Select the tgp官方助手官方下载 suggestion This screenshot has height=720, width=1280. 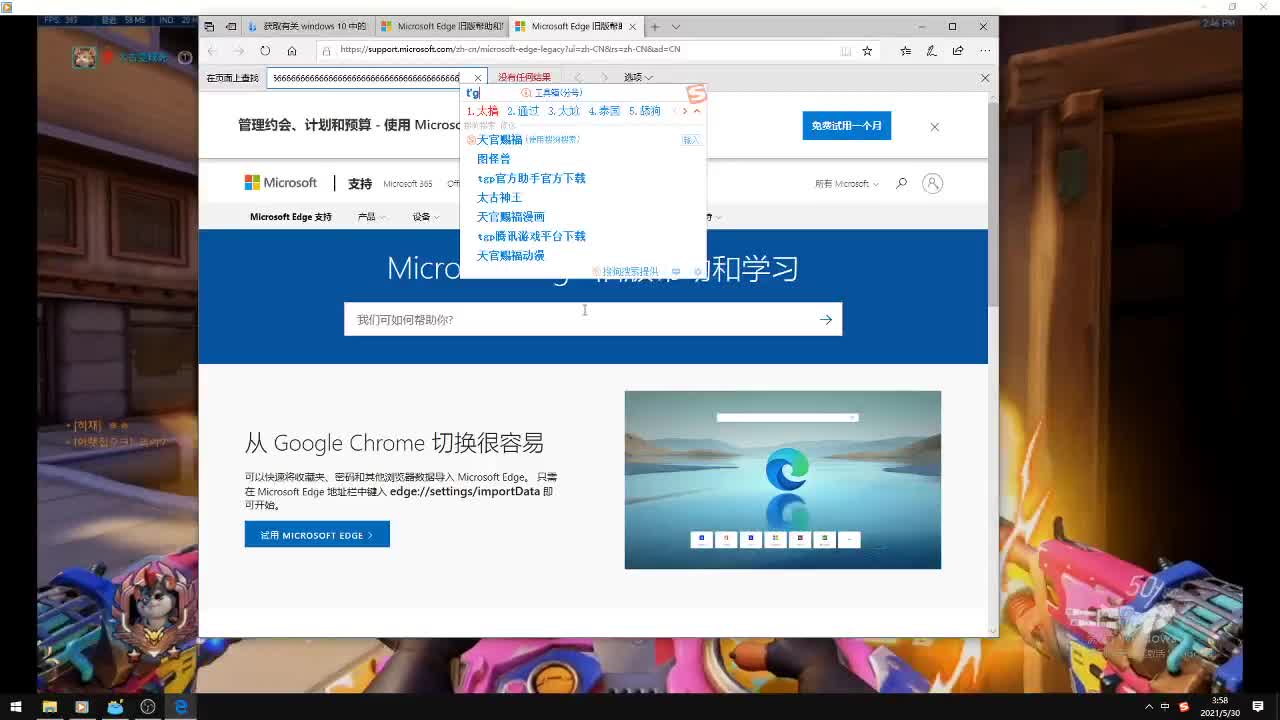(531, 178)
